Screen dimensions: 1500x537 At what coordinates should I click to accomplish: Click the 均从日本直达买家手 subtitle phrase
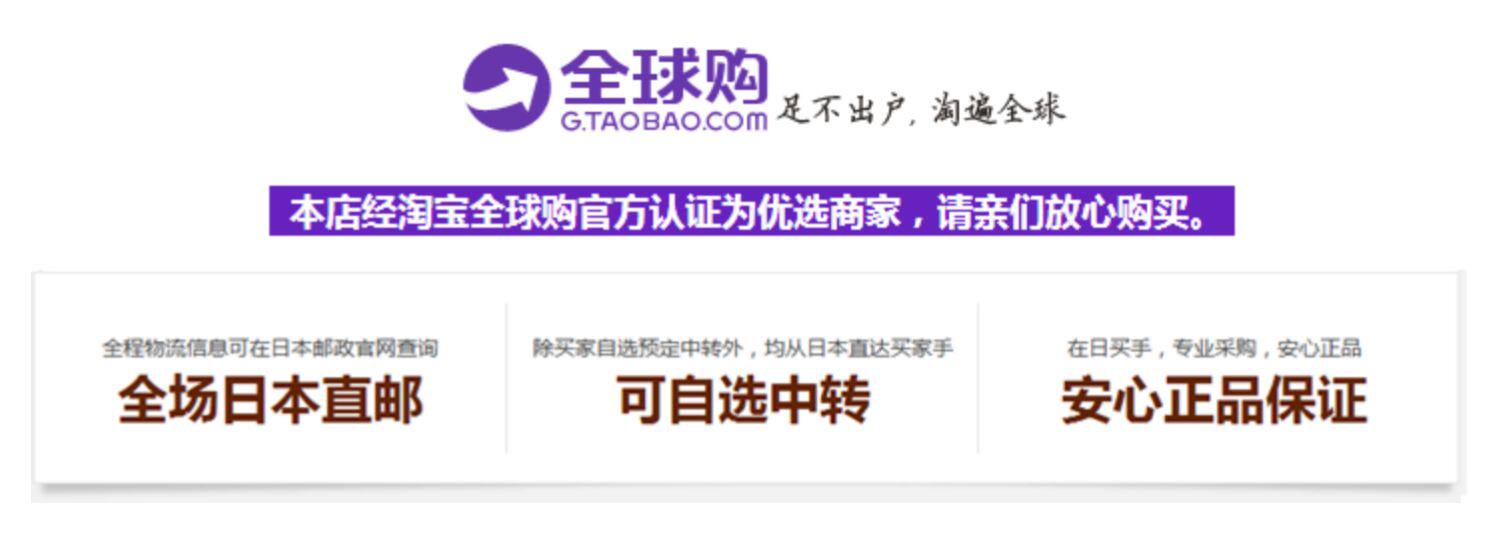coord(859,349)
